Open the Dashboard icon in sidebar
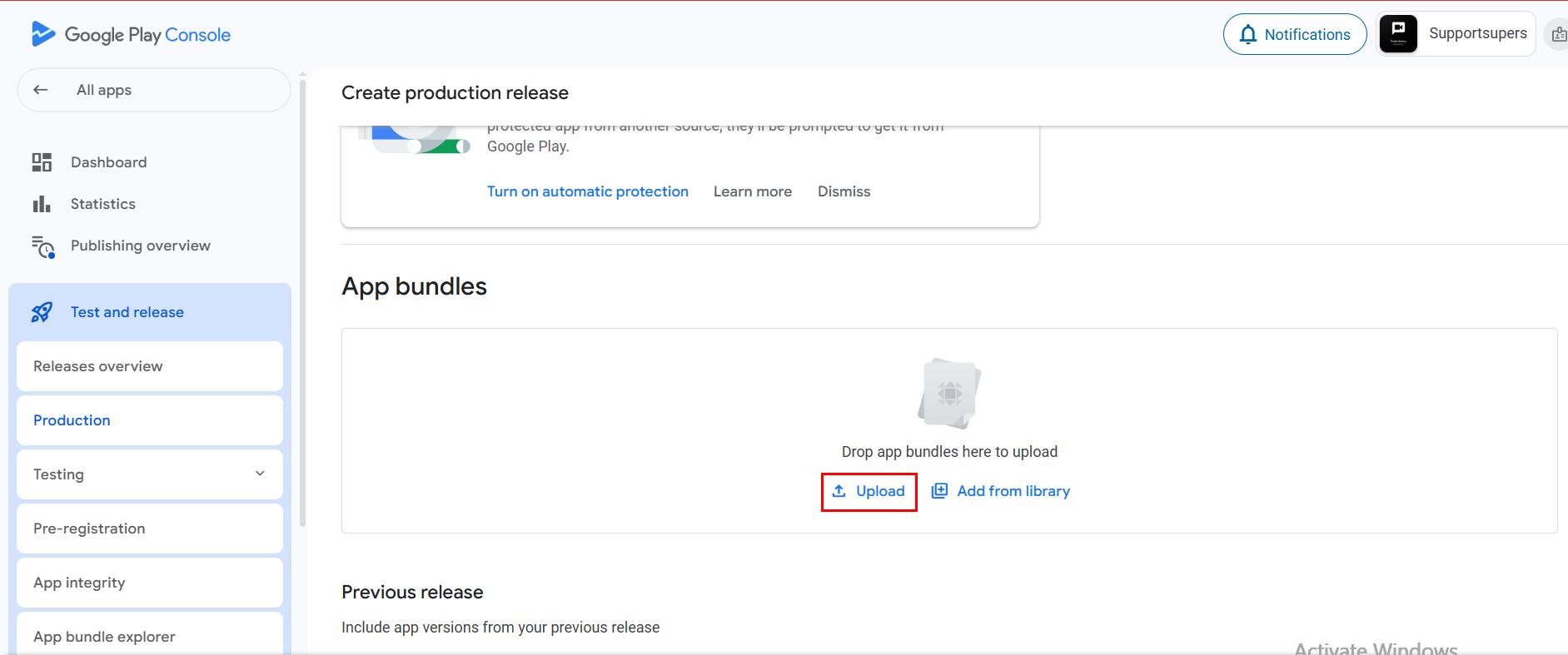 (x=42, y=162)
